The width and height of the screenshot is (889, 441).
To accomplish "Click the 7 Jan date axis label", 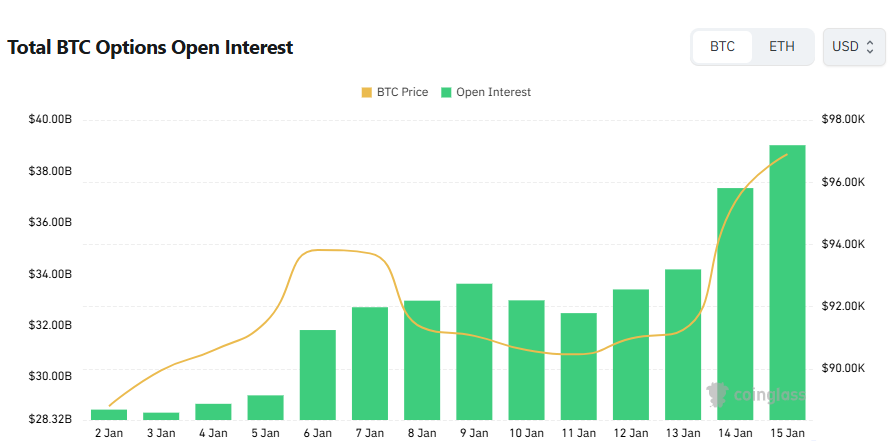I will [x=369, y=433].
